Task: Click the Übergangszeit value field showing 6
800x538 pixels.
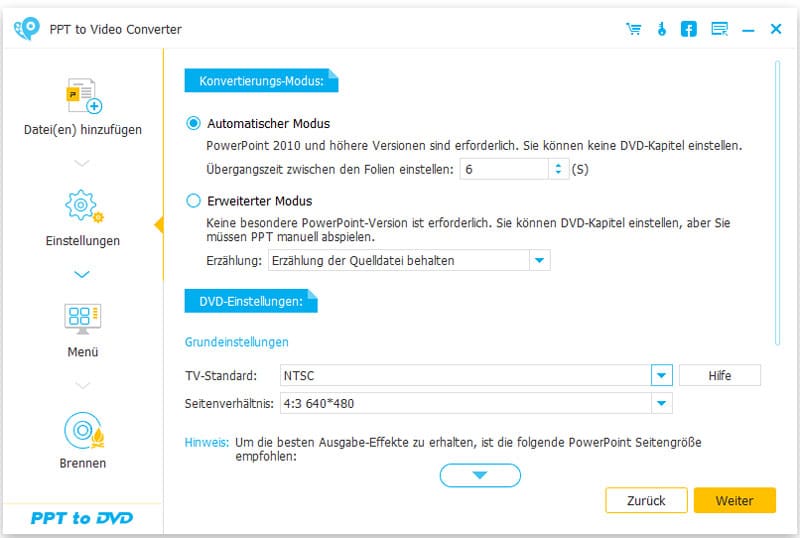Action: [504, 169]
